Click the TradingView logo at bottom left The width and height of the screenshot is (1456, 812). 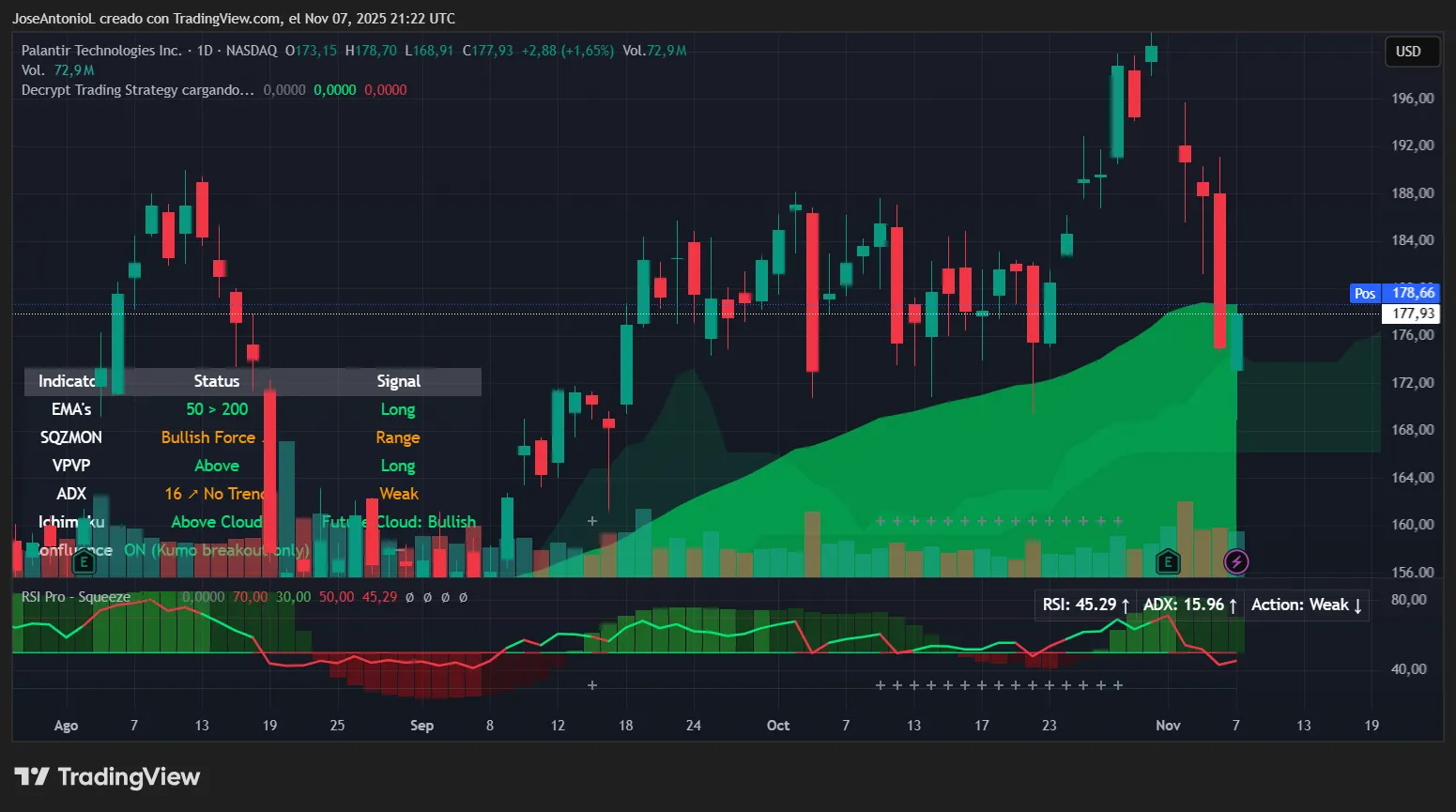[x=107, y=777]
